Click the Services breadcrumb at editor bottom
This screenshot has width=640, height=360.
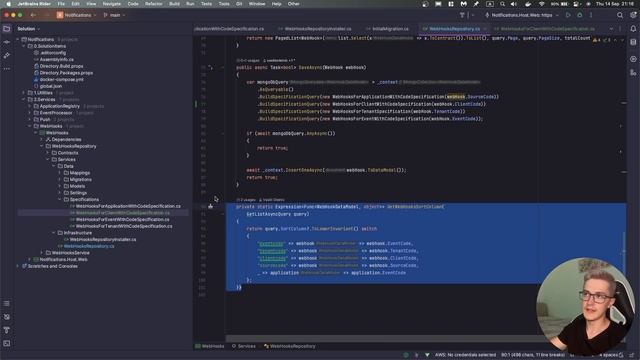tap(244, 346)
